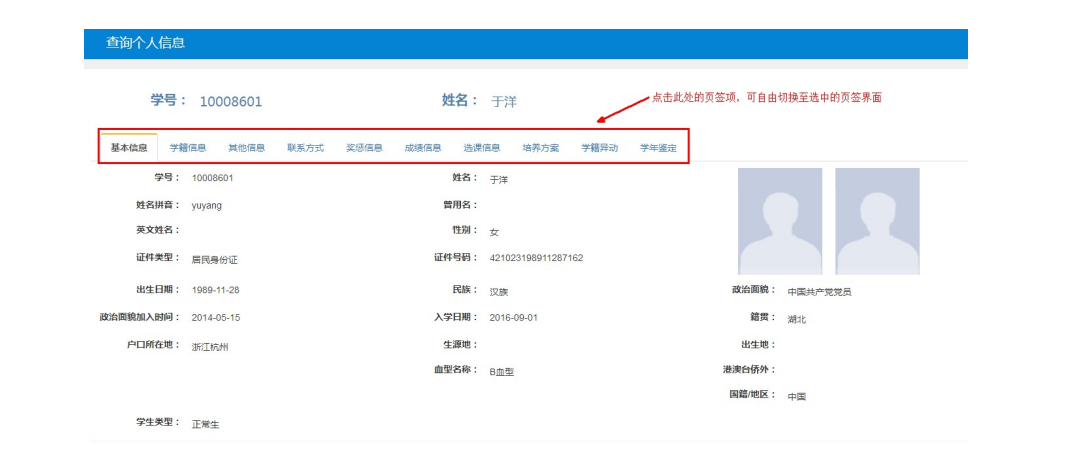This screenshot has height=475, width=1071.
Task: Open the 学年鉴定 tab
Action: [658, 148]
